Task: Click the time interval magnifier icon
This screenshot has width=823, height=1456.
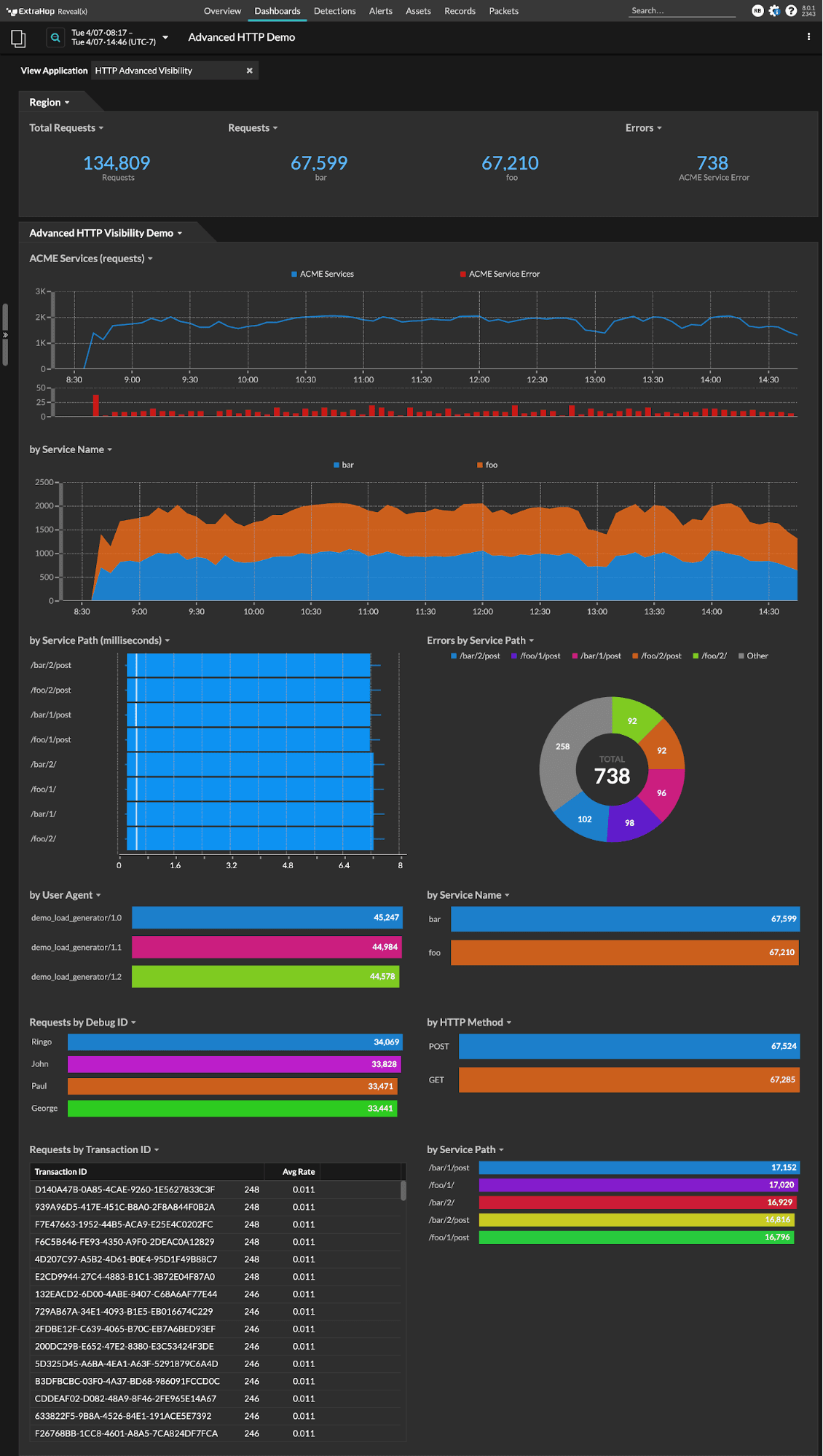Action: (x=55, y=37)
